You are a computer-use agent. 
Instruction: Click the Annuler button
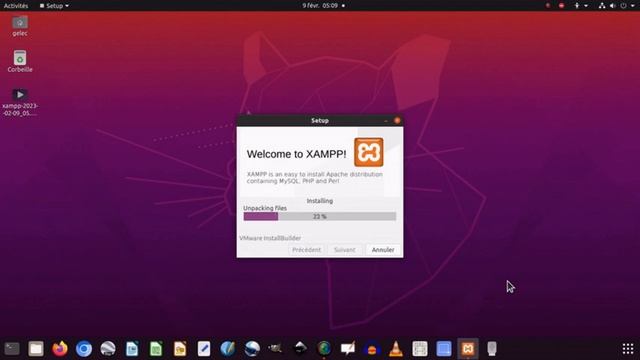(383, 250)
